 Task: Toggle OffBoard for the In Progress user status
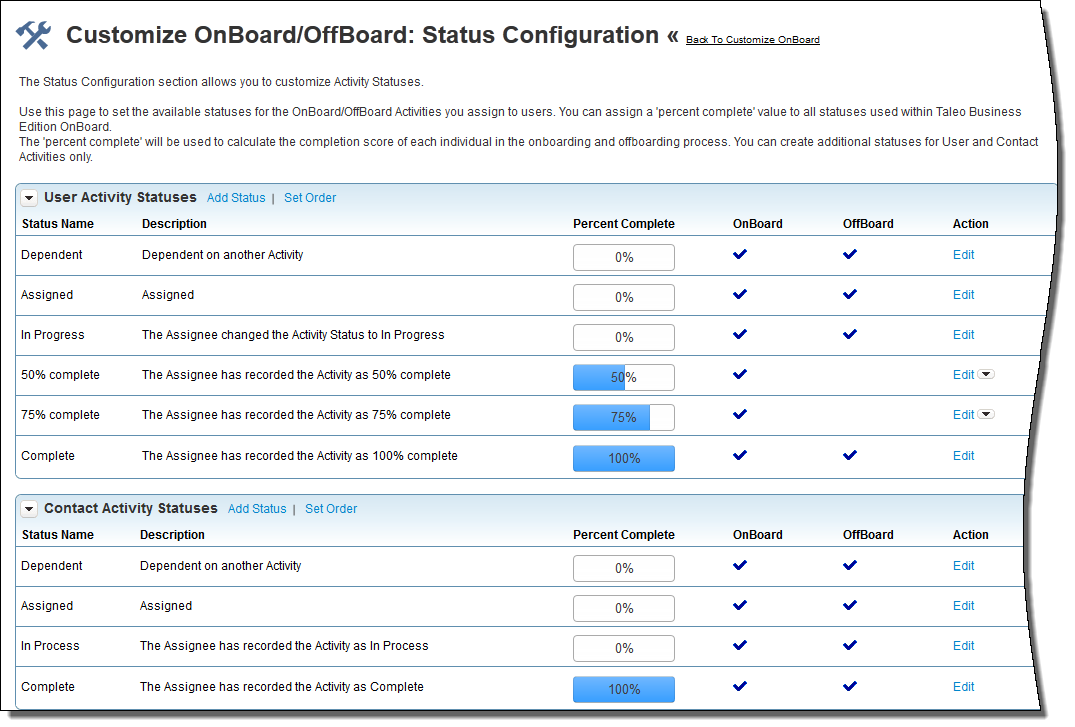[x=850, y=334]
